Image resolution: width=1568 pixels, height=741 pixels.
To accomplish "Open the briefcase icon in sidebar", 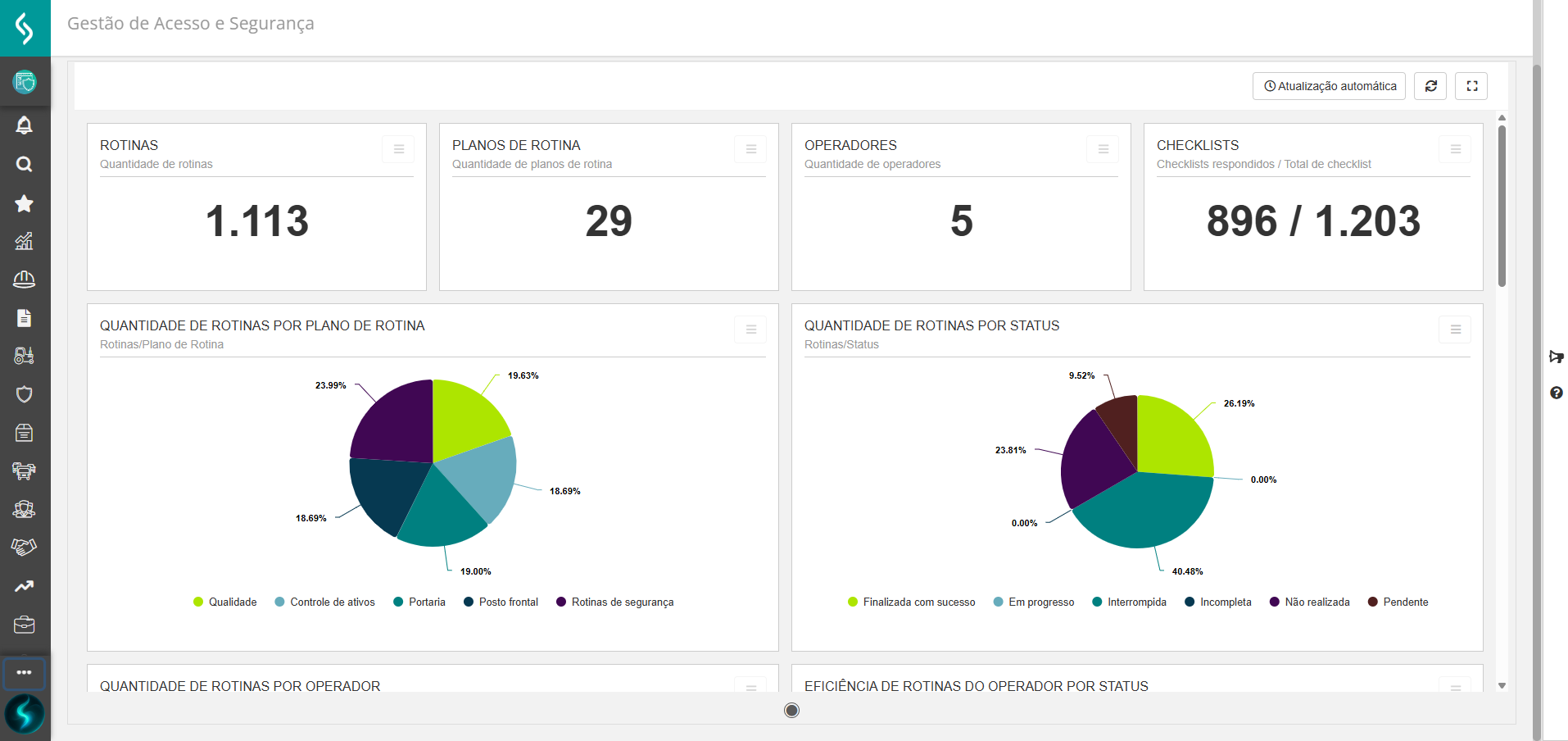I will click(x=25, y=625).
